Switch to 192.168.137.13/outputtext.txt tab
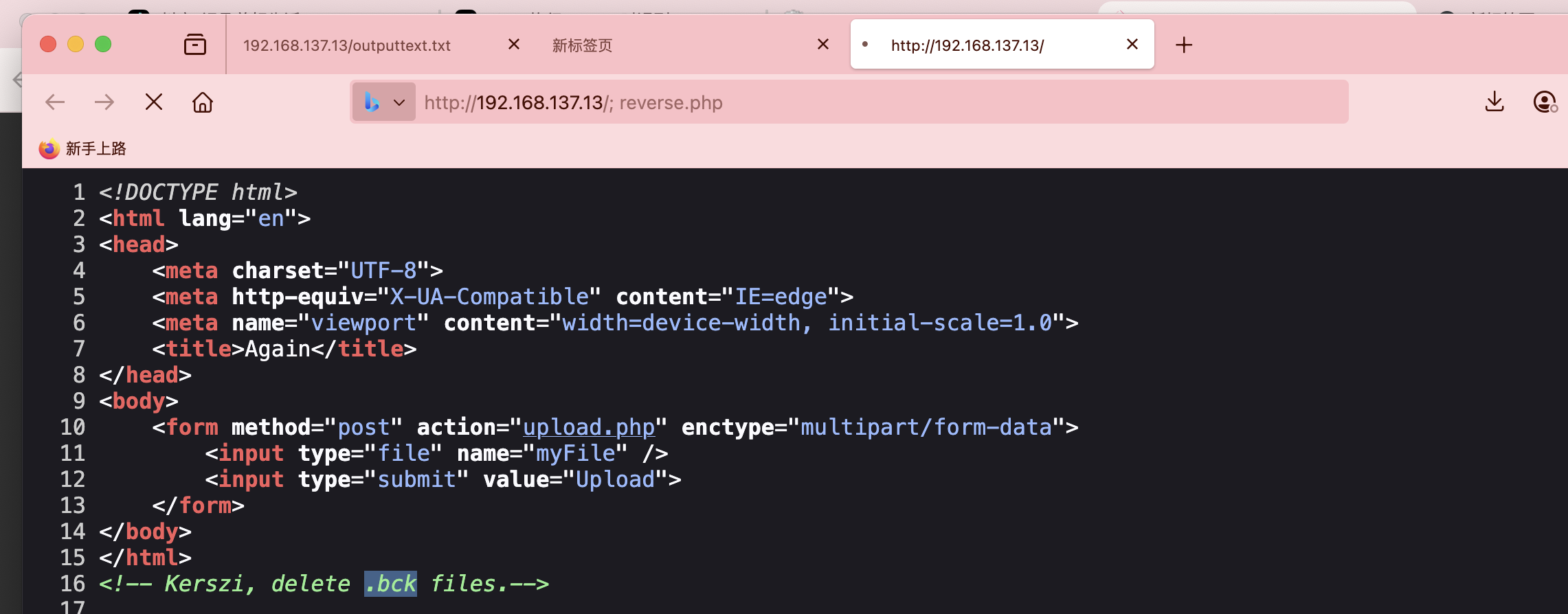This screenshot has height=614, width=1568. click(x=347, y=45)
